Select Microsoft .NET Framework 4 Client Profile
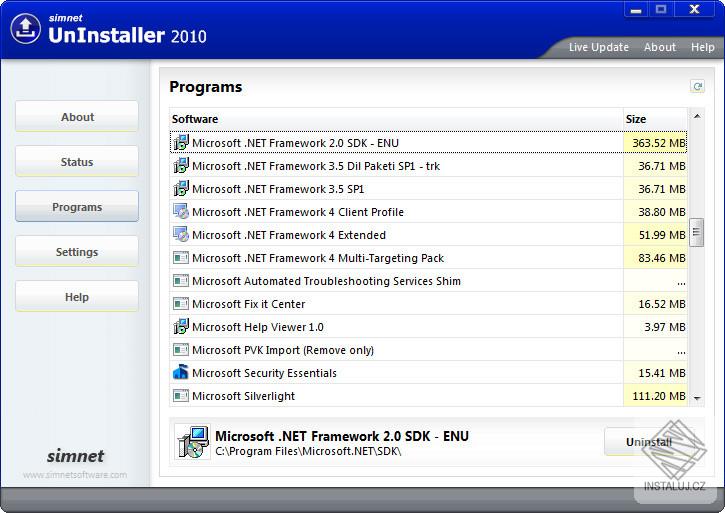The image size is (725, 513). pyautogui.click(x=428, y=211)
